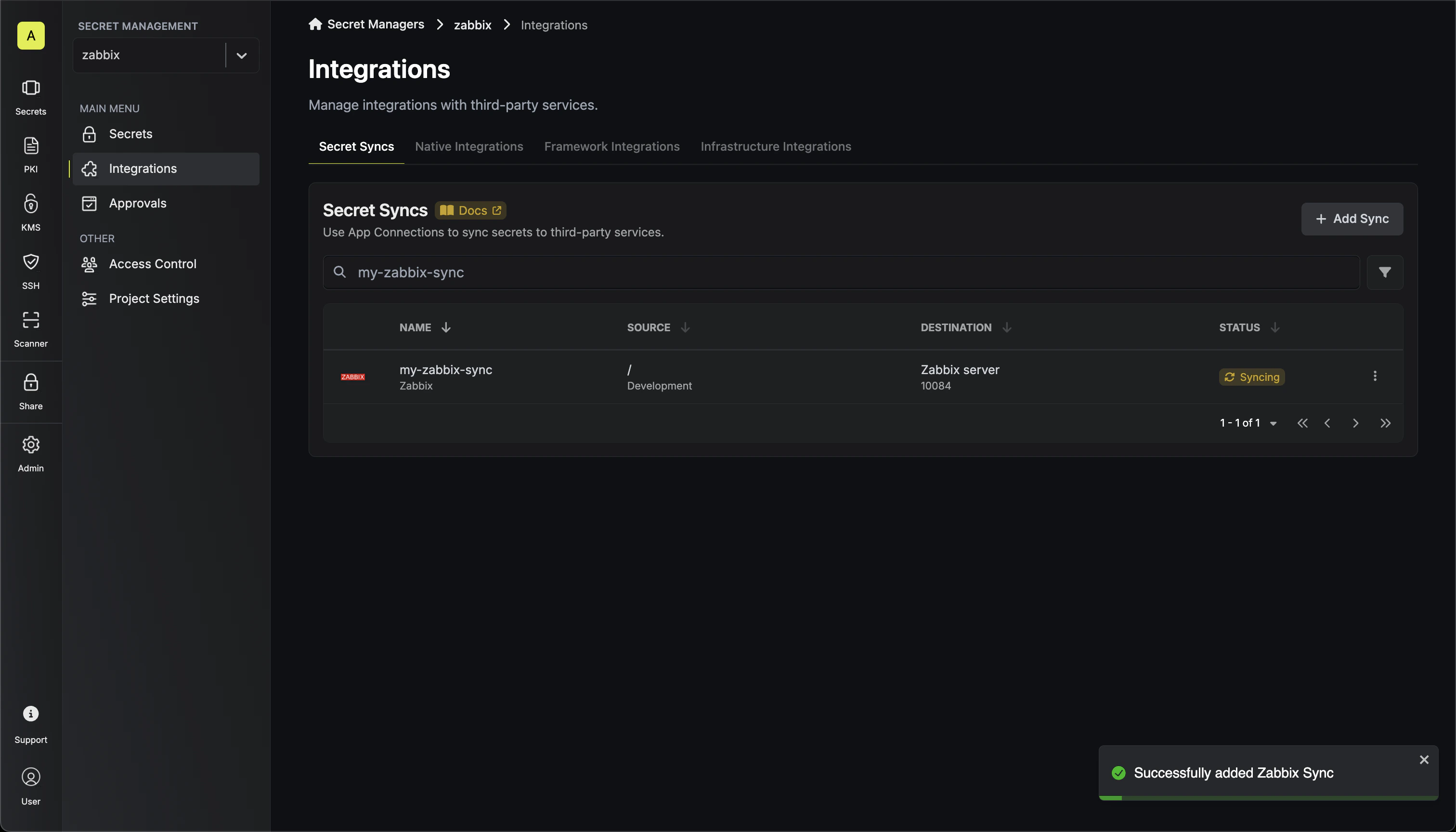Open Approvals in the main menu
This screenshot has height=832, width=1456.
[166, 204]
